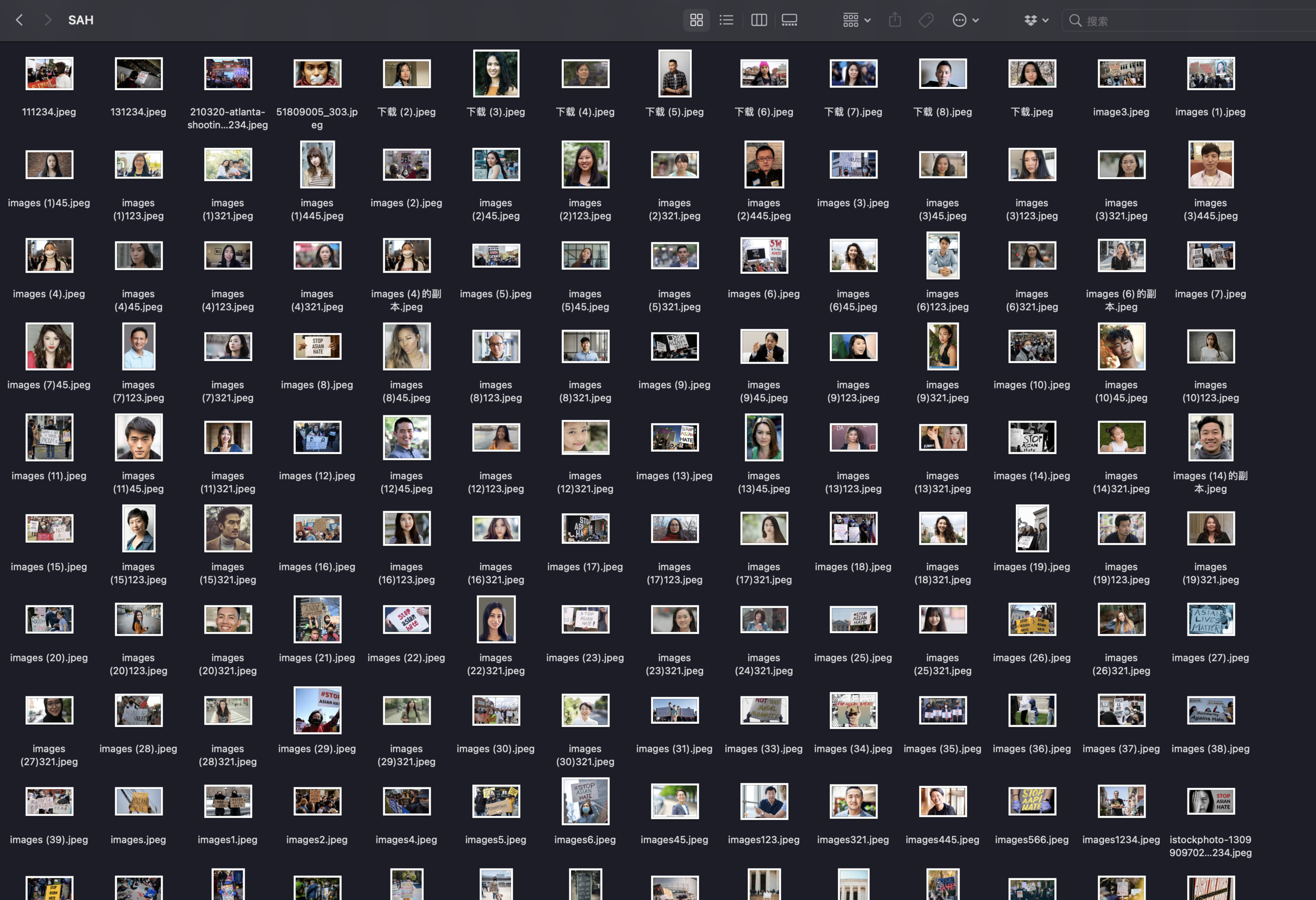The width and height of the screenshot is (1316, 900).
Task: Select images (9)321.jpeg thumbnail
Action: 943,346
